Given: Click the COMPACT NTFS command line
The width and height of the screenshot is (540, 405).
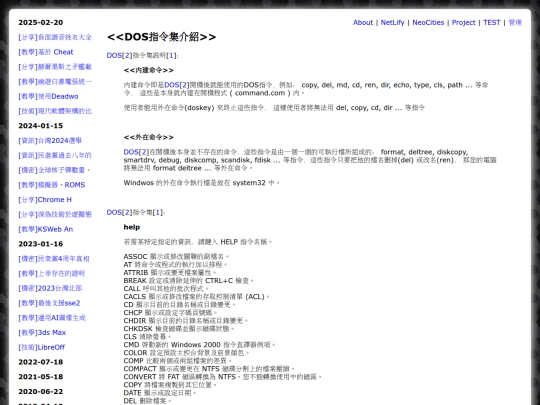Looking at the screenshot, I should [209, 369].
